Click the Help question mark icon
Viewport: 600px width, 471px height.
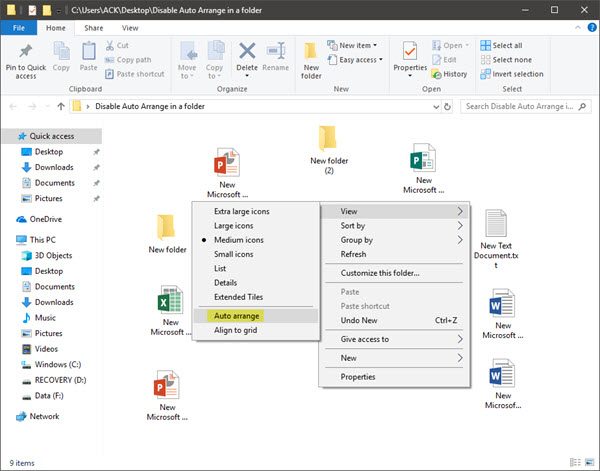[x=592, y=28]
